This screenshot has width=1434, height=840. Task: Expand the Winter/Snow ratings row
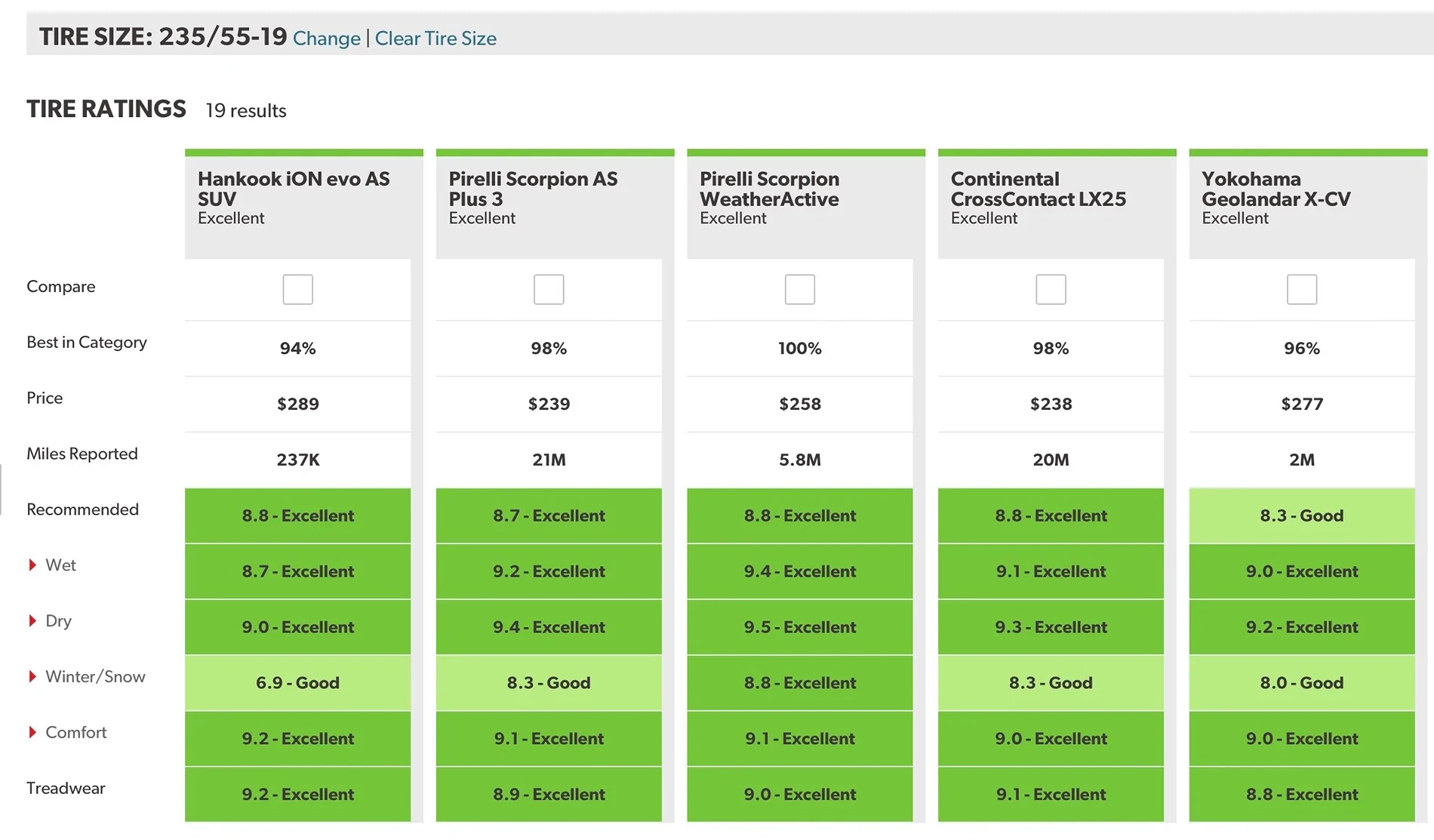tap(32, 677)
